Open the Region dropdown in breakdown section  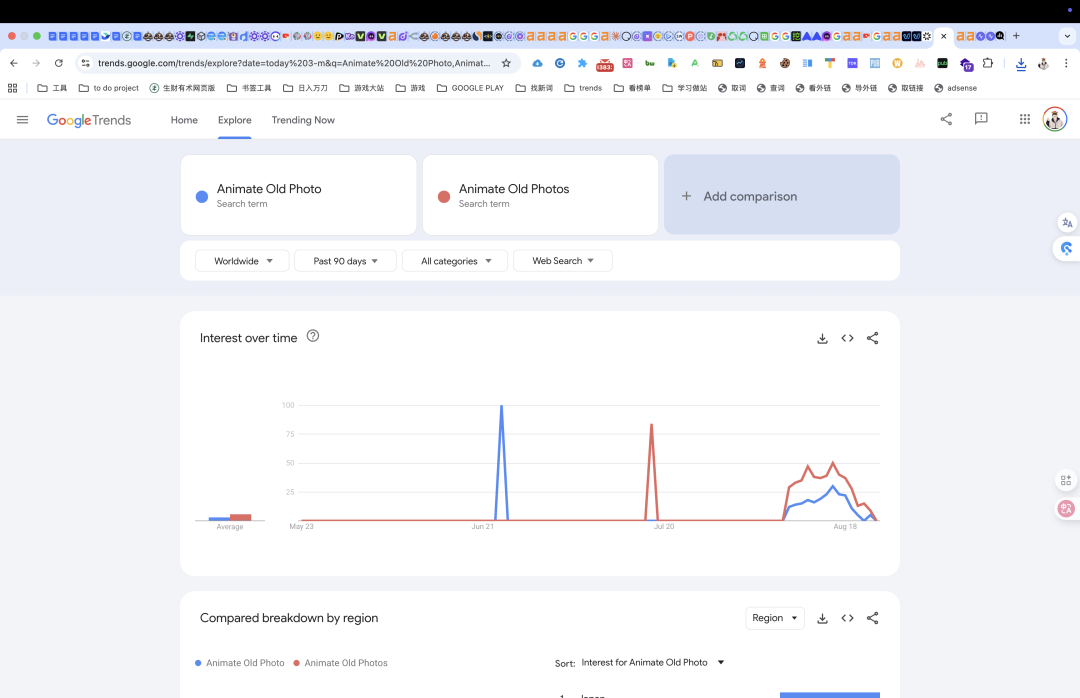tap(774, 618)
